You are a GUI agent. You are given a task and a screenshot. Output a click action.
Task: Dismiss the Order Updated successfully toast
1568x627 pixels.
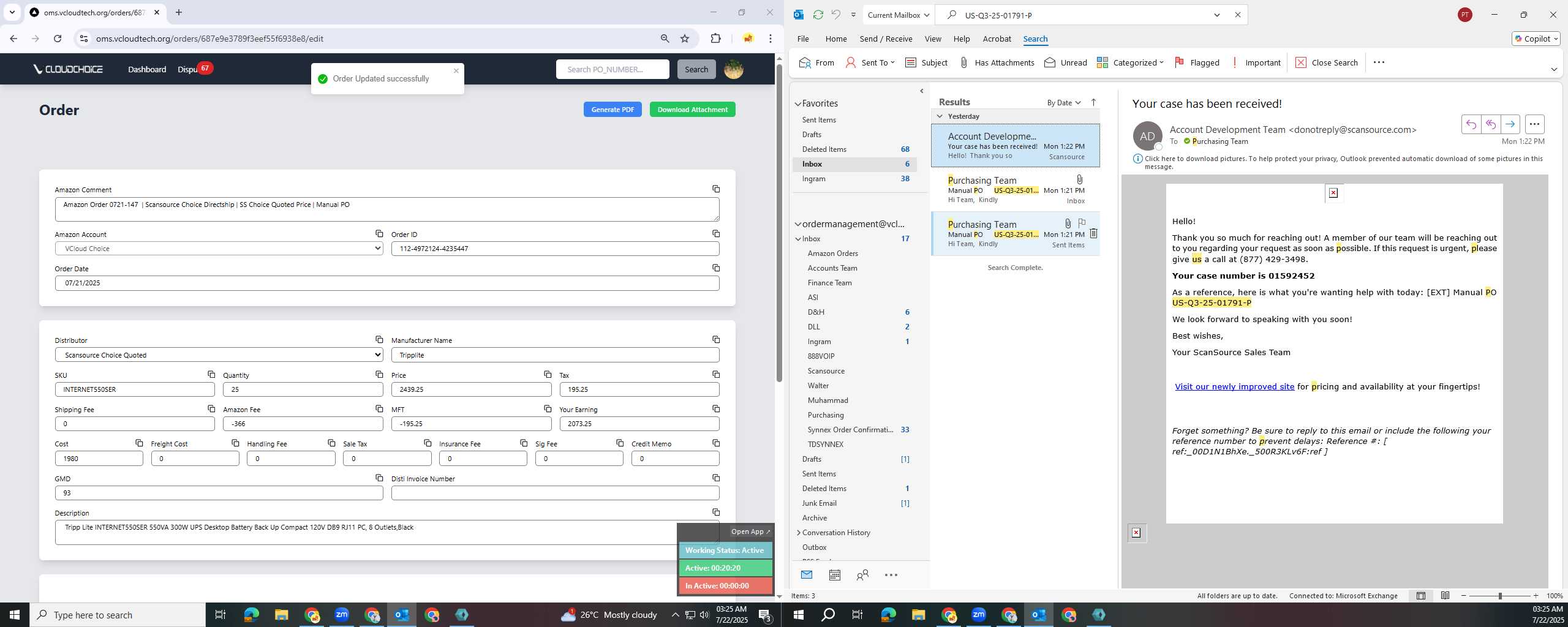pos(456,71)
